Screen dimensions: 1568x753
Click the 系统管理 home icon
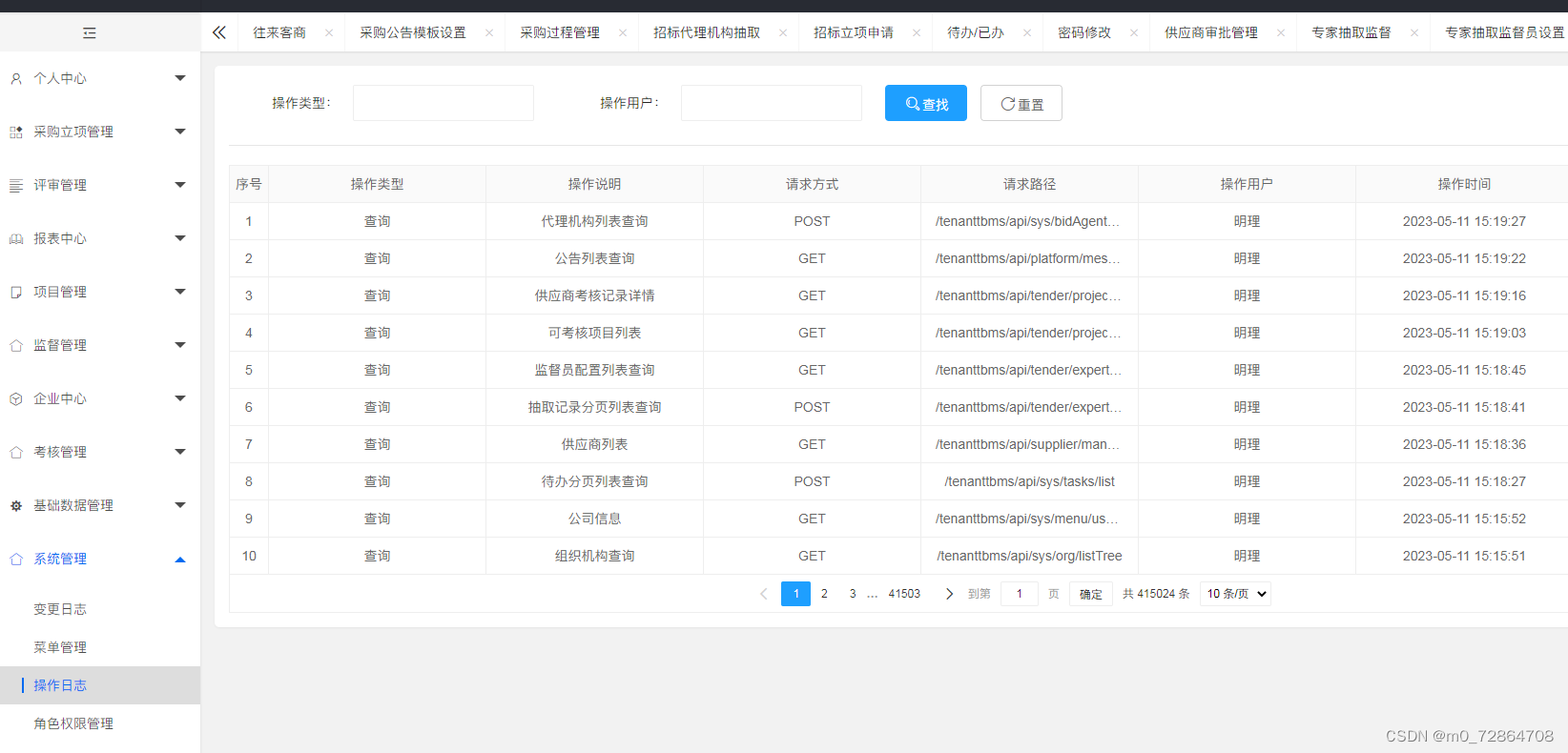16,560
